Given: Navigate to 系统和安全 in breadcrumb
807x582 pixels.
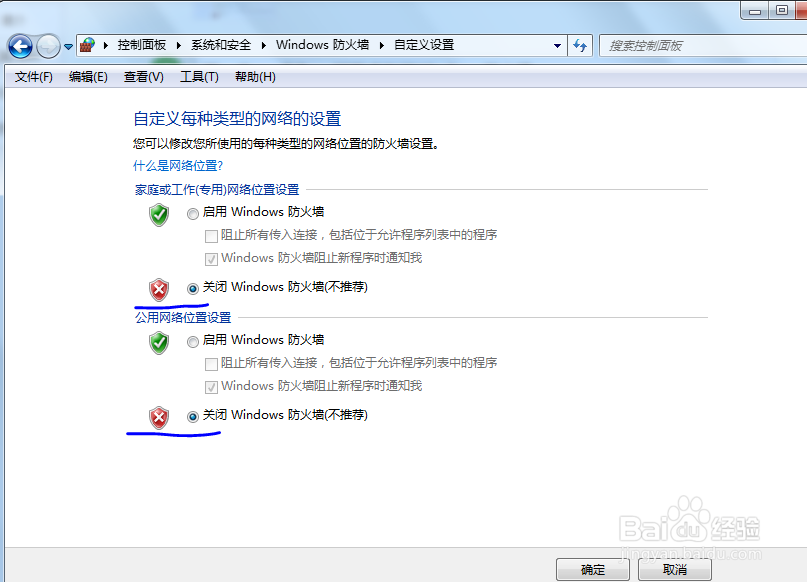Looking at the screenshot, I should 221,45.
